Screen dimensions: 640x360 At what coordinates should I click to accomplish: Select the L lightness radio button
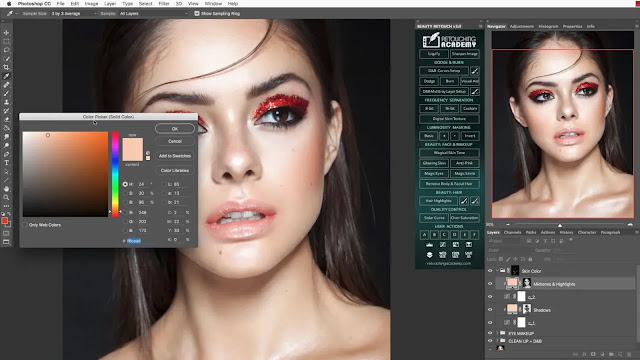tap(164, 184)
